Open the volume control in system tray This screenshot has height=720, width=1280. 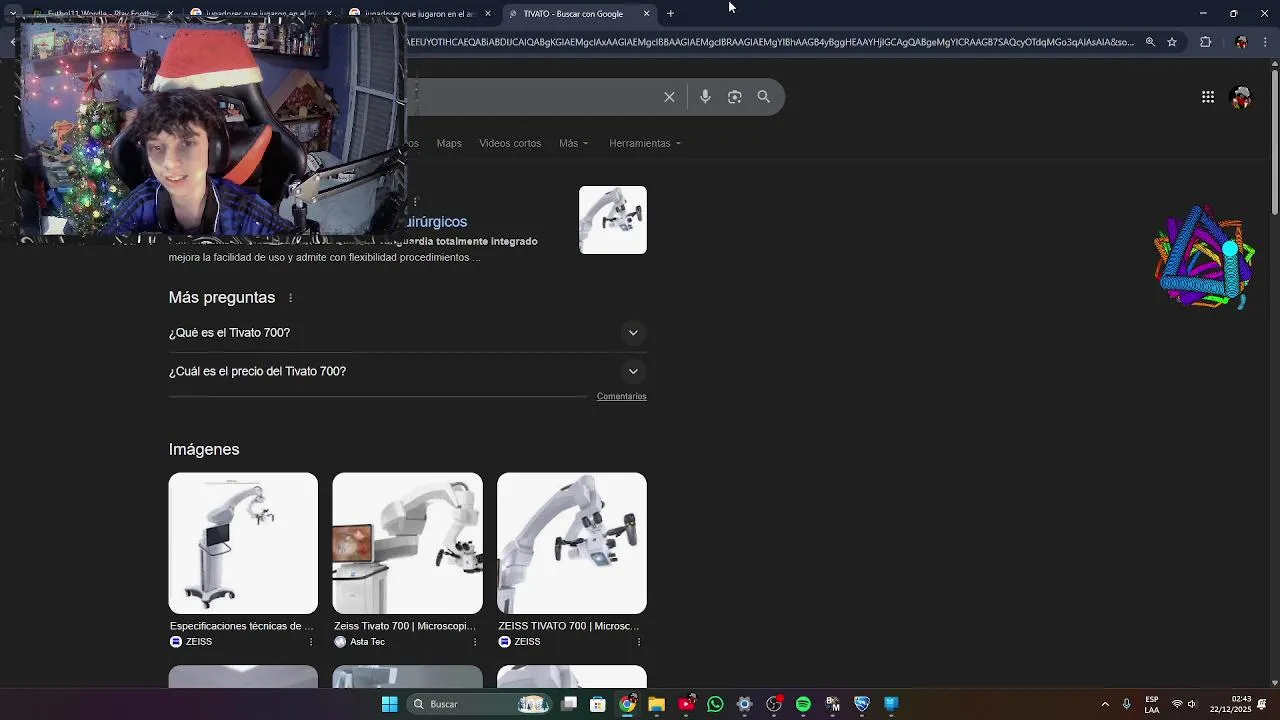tap(1192, 704)
